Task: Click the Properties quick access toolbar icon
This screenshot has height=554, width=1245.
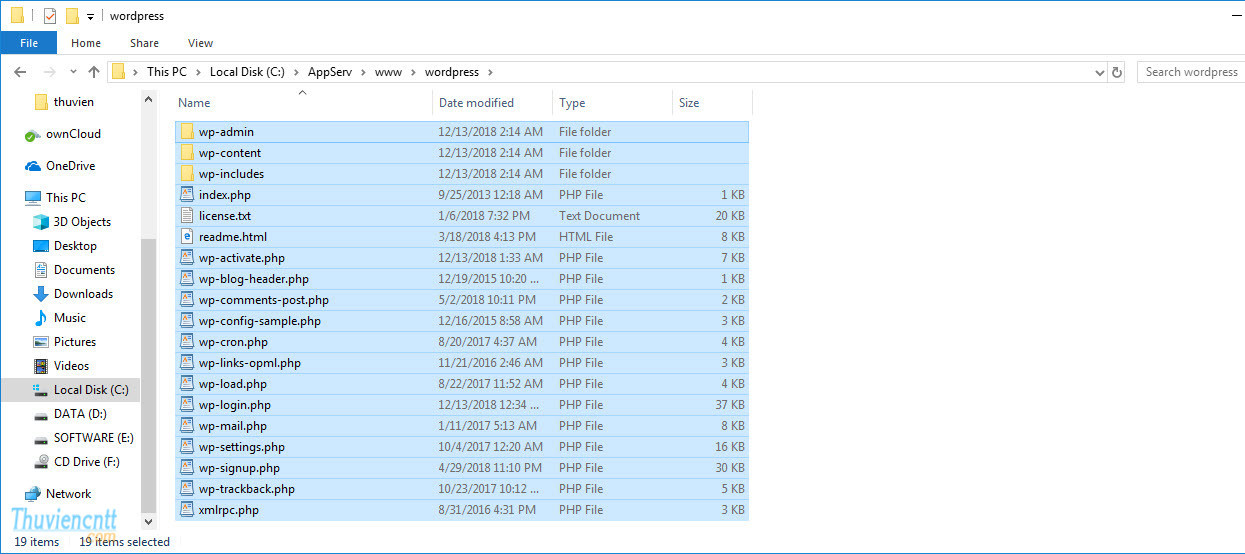Action: pyautogui.click(x=50, y=15)
